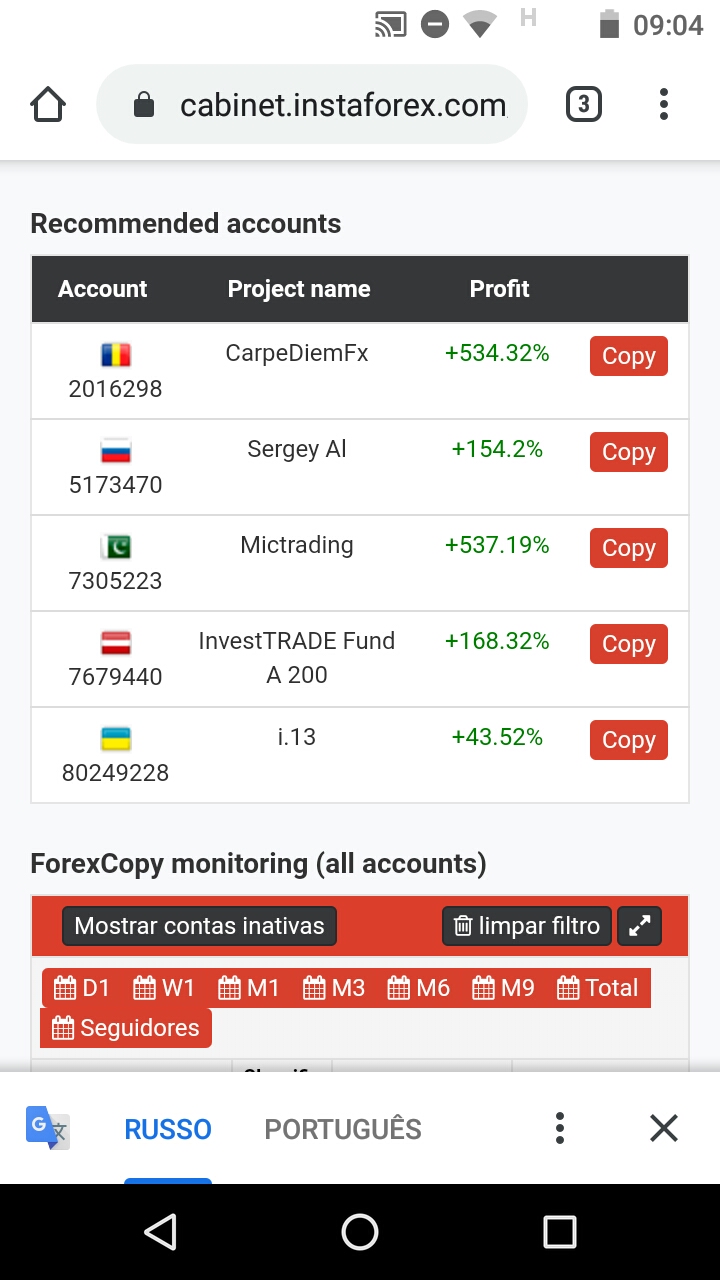This screenshot has height=1280, width=720.
Task: Switch translation to PORTUGUÊS tab
Action: click(343, 1129)
